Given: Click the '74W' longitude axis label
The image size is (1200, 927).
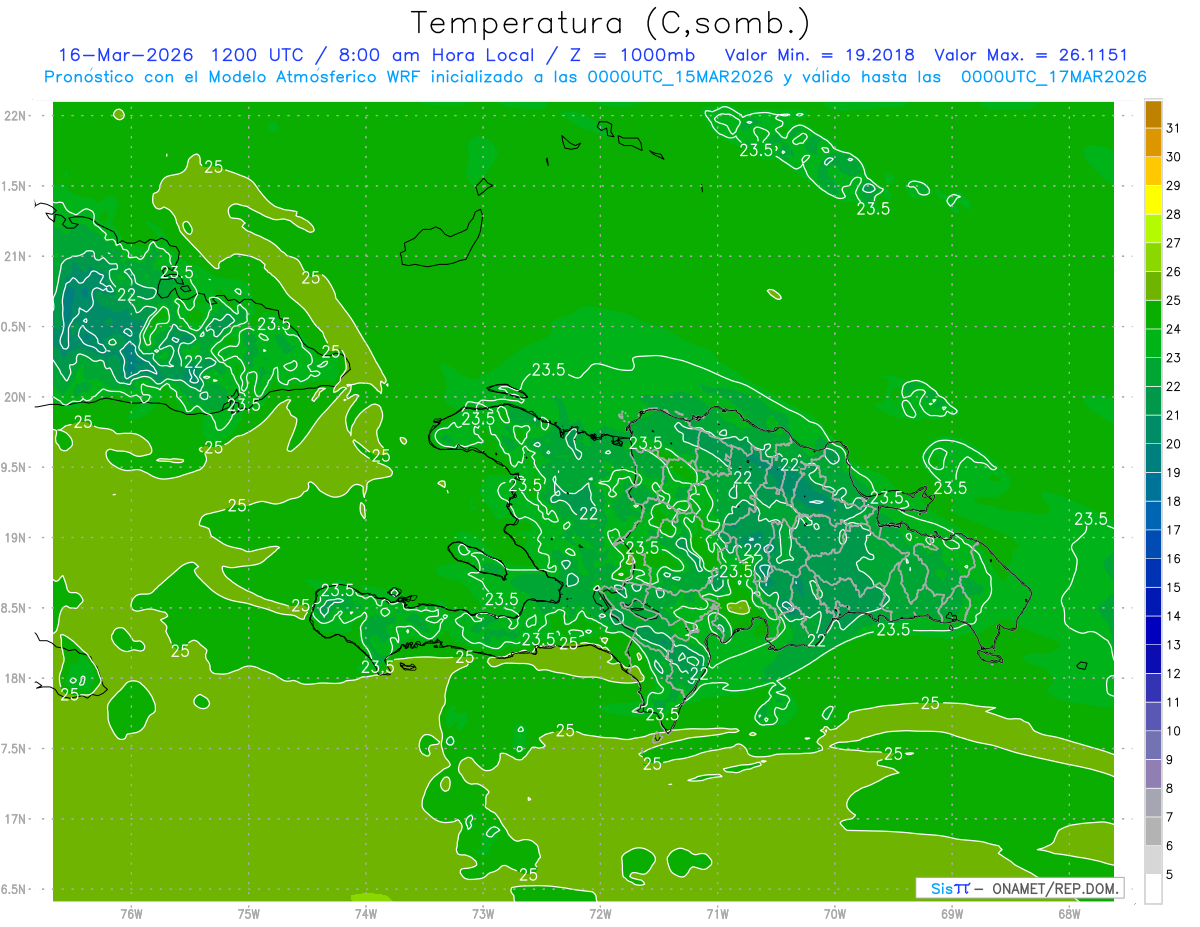Looking at the screenshot, I should (366, 913).
